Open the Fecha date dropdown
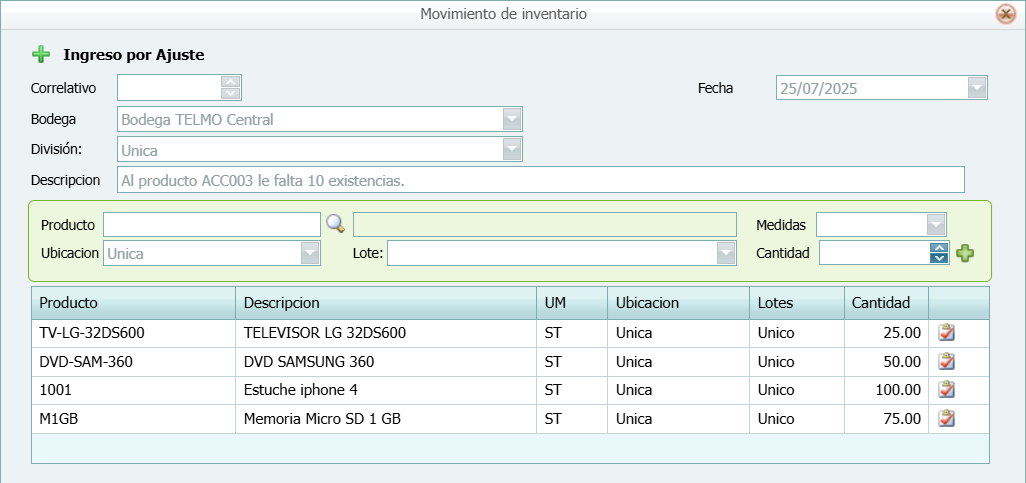1026x483 pixels. (x=977, y=88)
